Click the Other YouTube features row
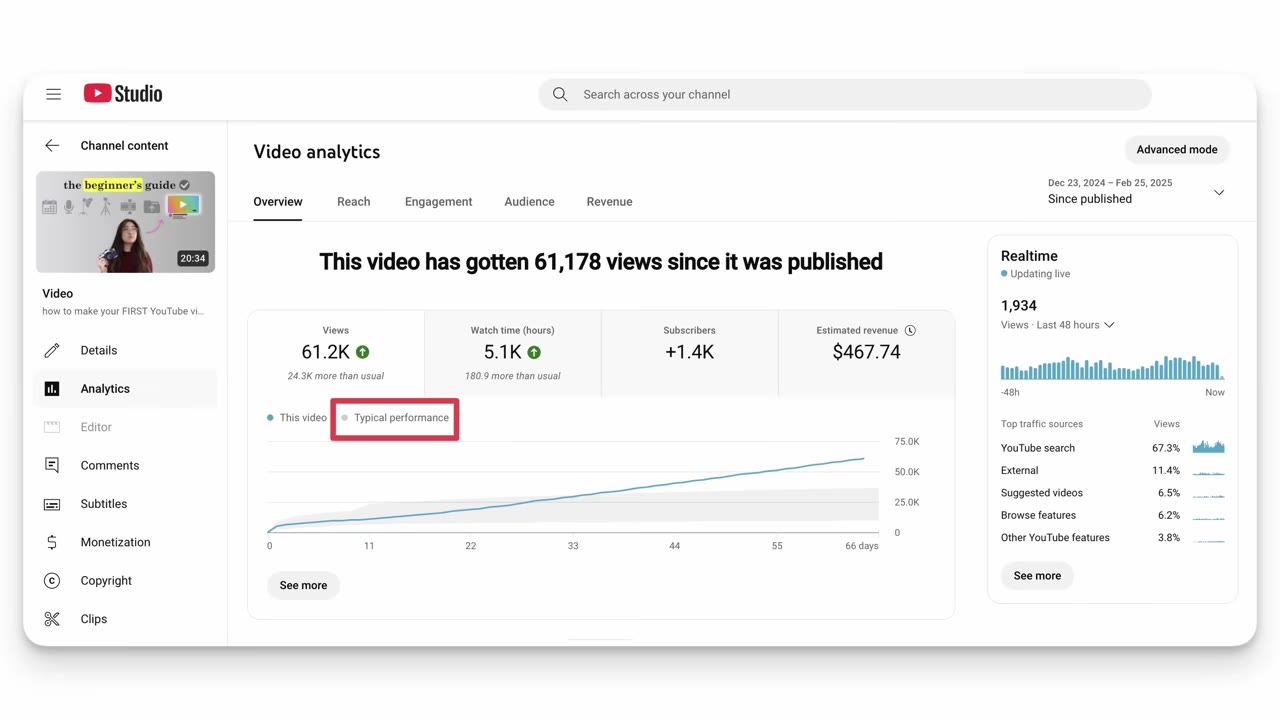Viewport: 1280px width, 720px height. (x=1112, y=538)
